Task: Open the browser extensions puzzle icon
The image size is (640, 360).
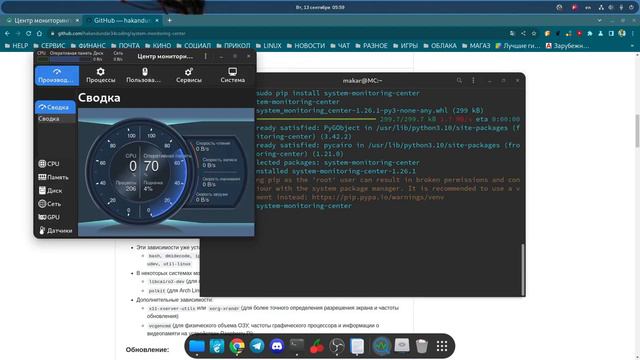Action: pos(590,33)
